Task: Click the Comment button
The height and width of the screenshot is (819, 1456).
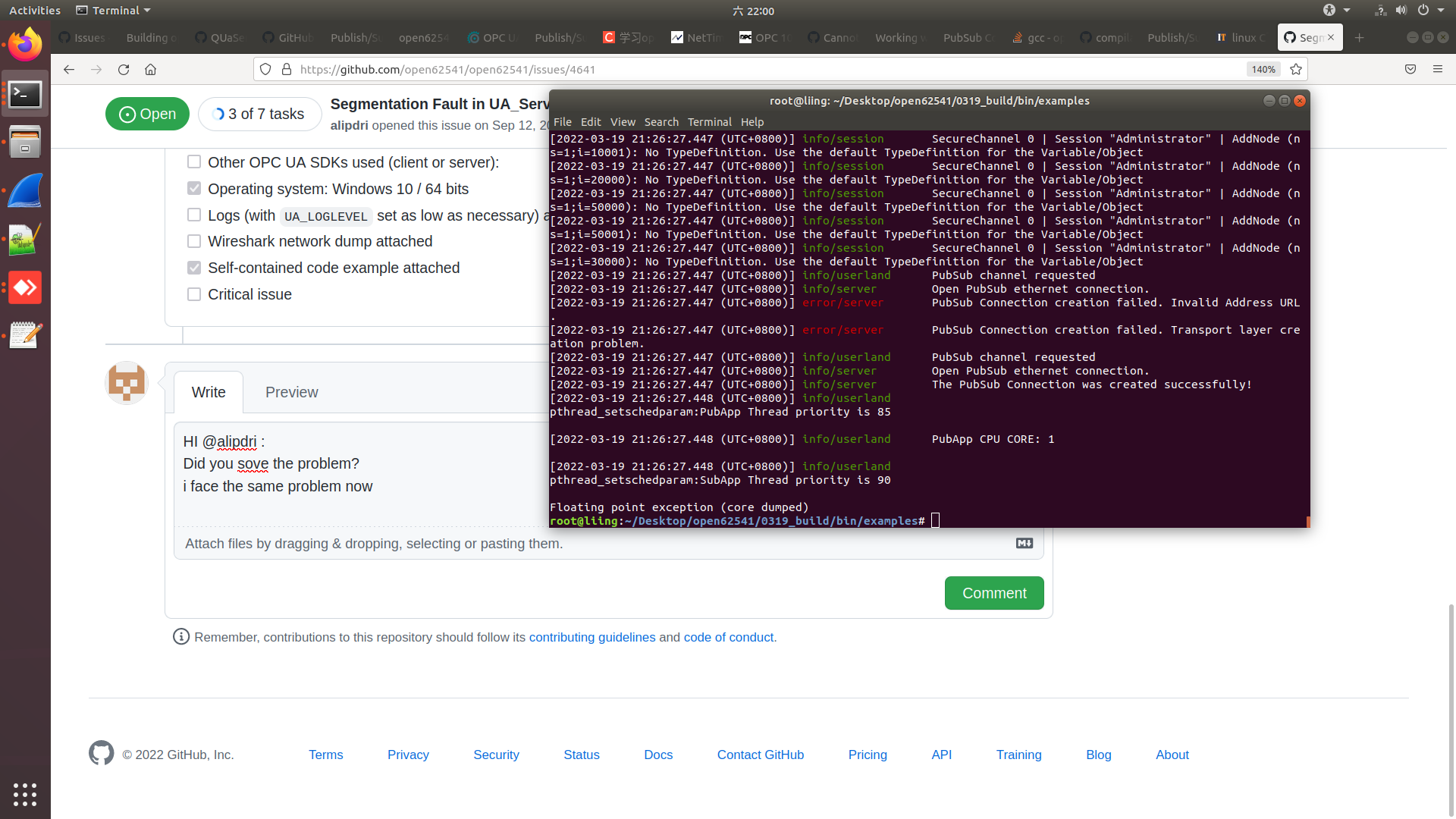Action: tap(993, 593)
